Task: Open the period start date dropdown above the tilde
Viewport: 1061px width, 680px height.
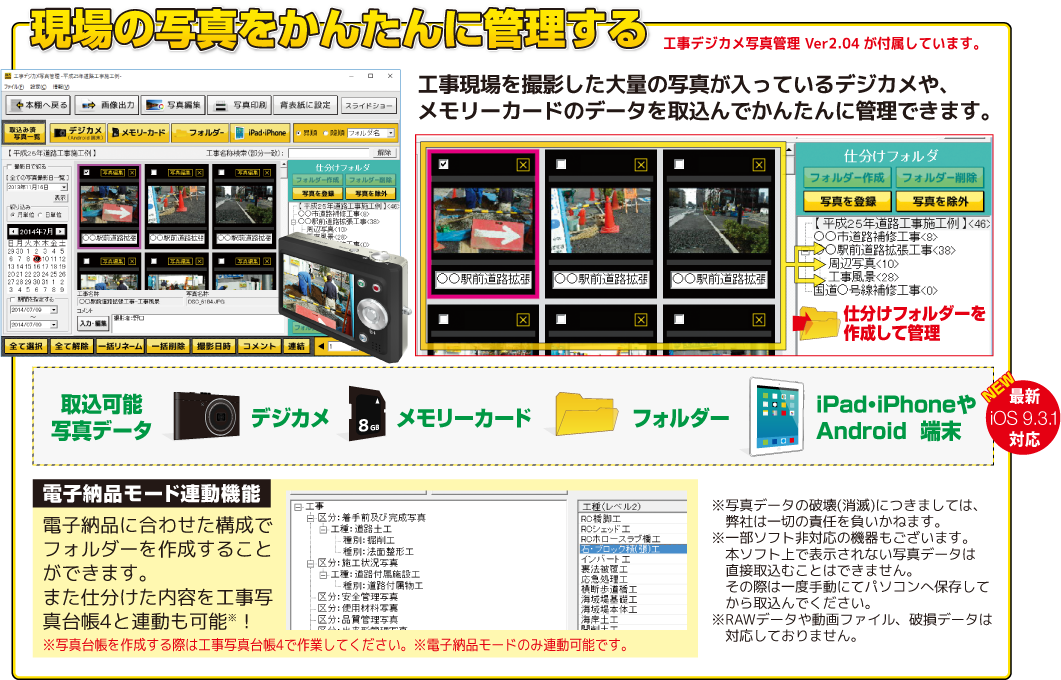Action: (x=53, y=310)
